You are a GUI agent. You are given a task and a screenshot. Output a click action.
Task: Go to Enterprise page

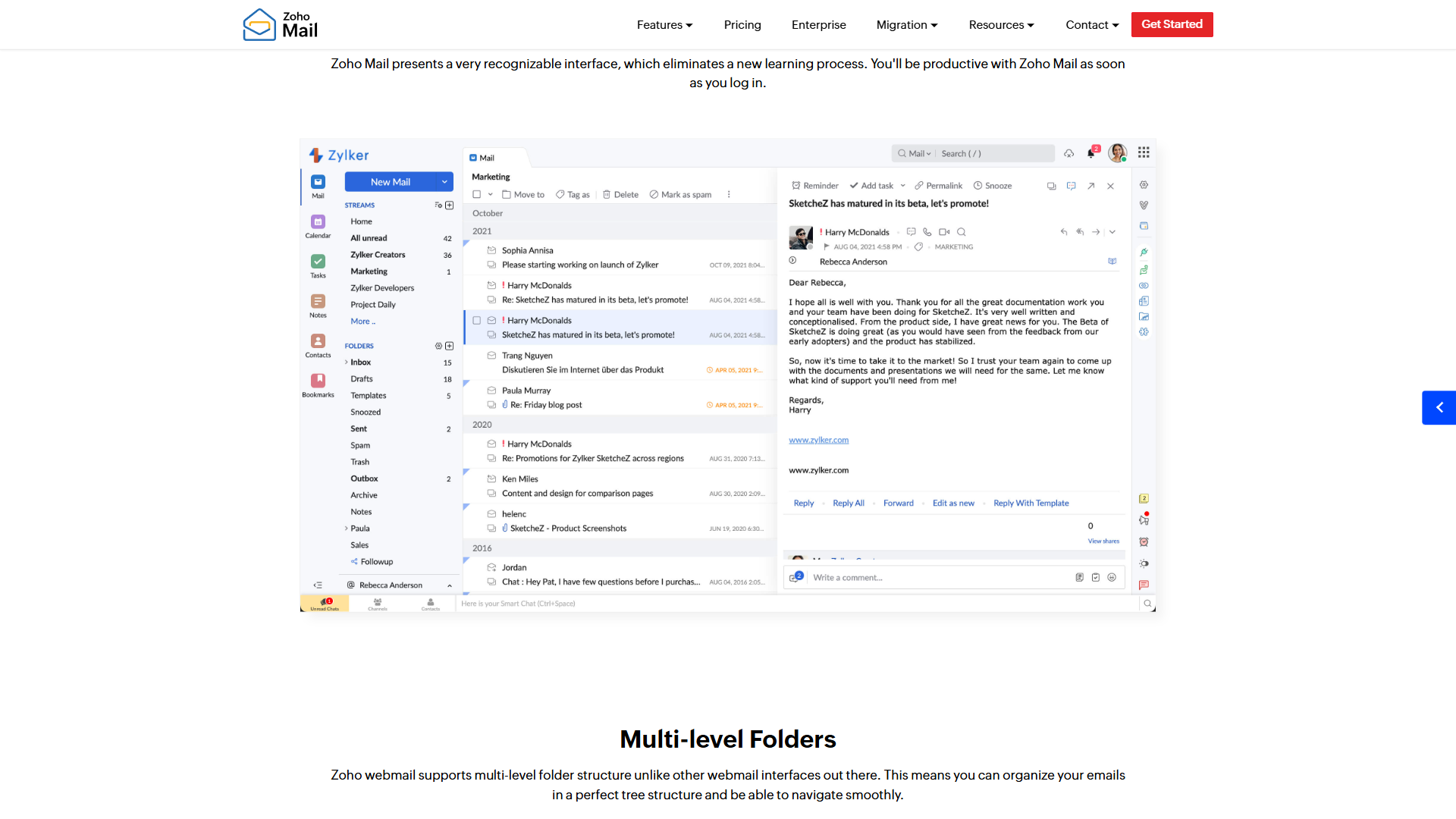818,25
